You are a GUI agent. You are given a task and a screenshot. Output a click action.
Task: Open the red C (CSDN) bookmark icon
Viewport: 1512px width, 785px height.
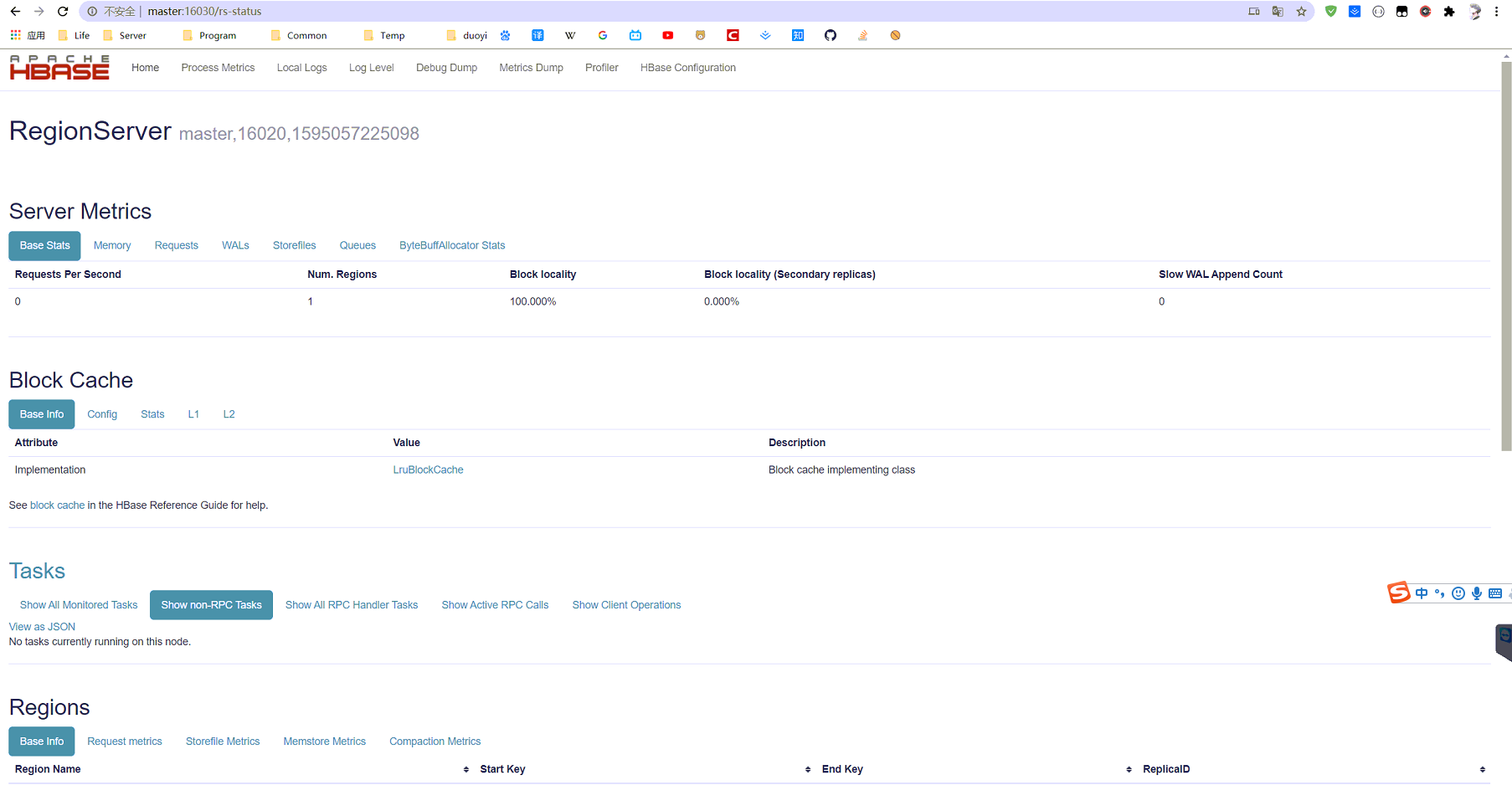click(x=733, y=35)
